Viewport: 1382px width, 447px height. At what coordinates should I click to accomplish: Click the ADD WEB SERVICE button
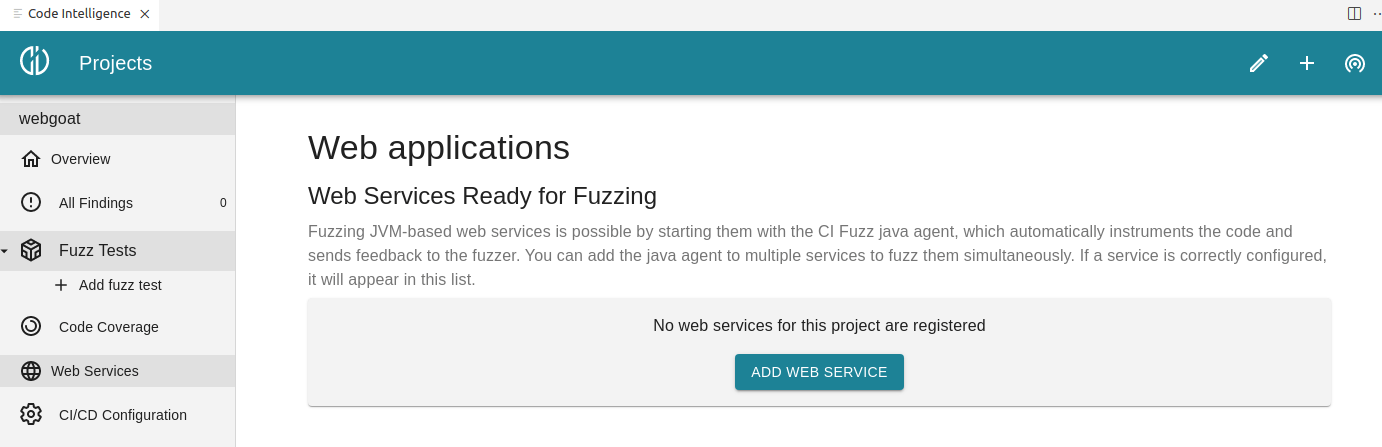819,372
